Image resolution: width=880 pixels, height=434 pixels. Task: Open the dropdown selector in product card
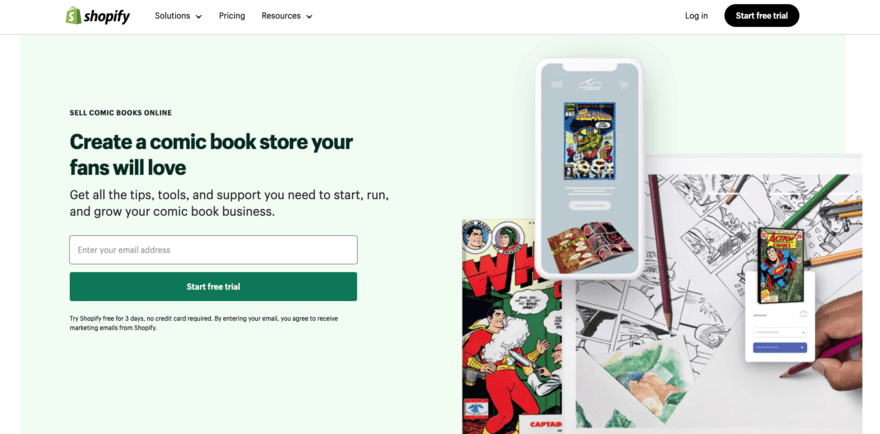tap(780, 332)
